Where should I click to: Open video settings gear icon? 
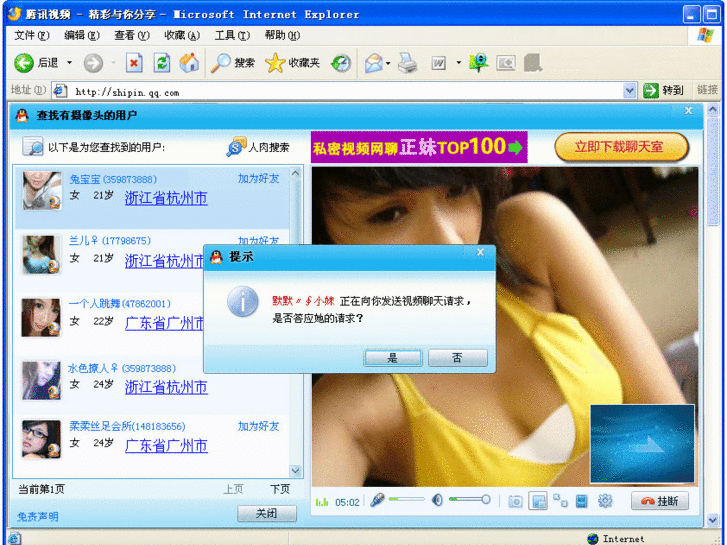coord(605,500)
